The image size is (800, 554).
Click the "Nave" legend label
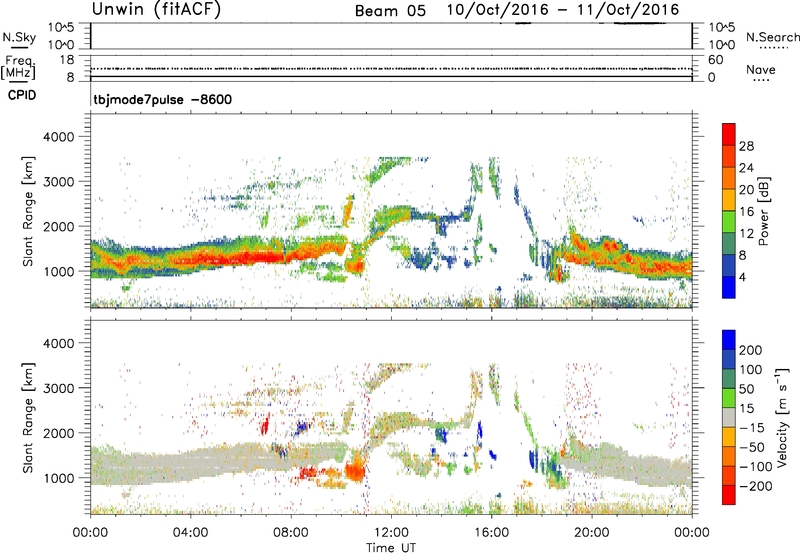(x=761, y=69)
